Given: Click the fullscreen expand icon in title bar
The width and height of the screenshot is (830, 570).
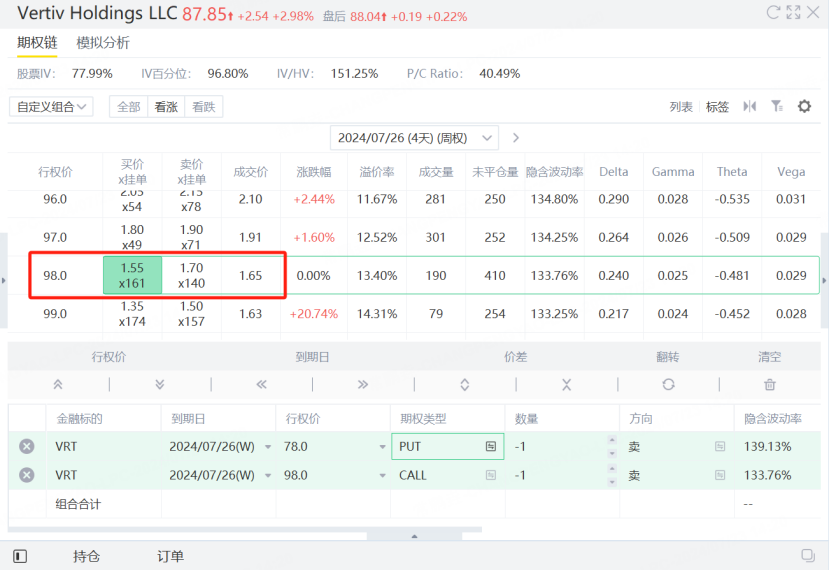Looking at the screenshot, I should [793, 13].
